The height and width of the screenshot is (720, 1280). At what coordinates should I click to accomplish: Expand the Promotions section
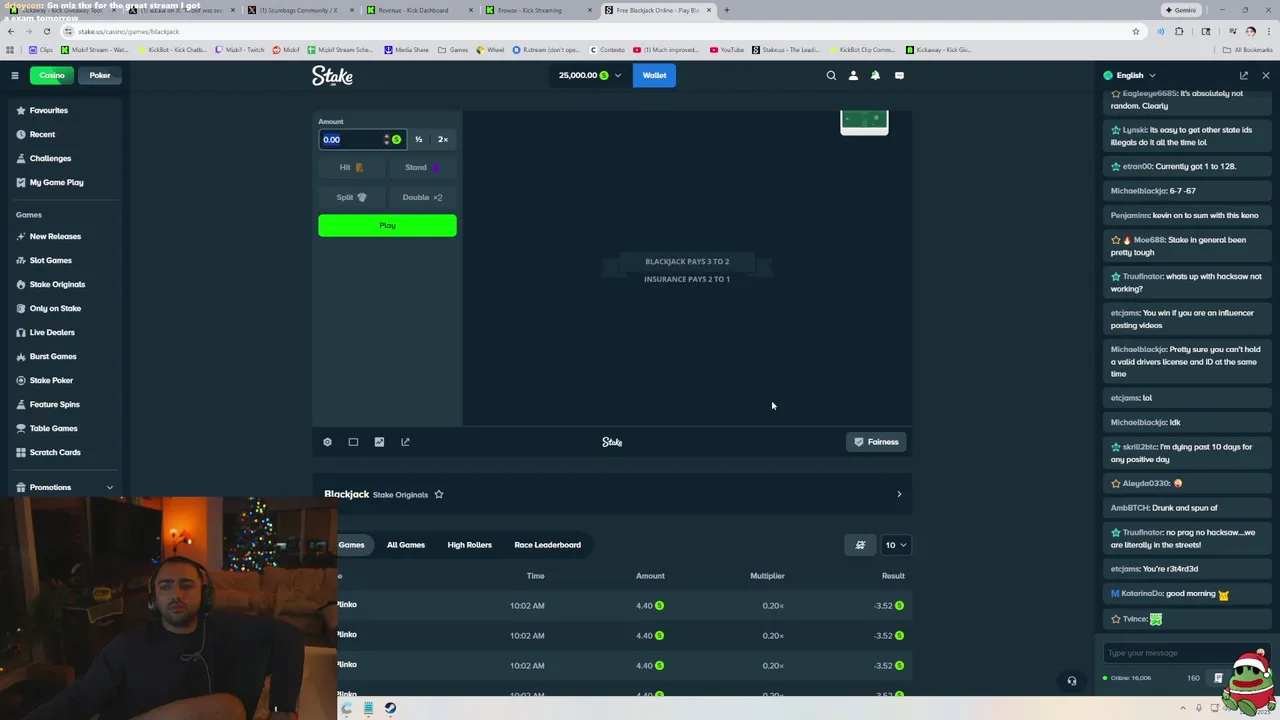pos(110,488)
